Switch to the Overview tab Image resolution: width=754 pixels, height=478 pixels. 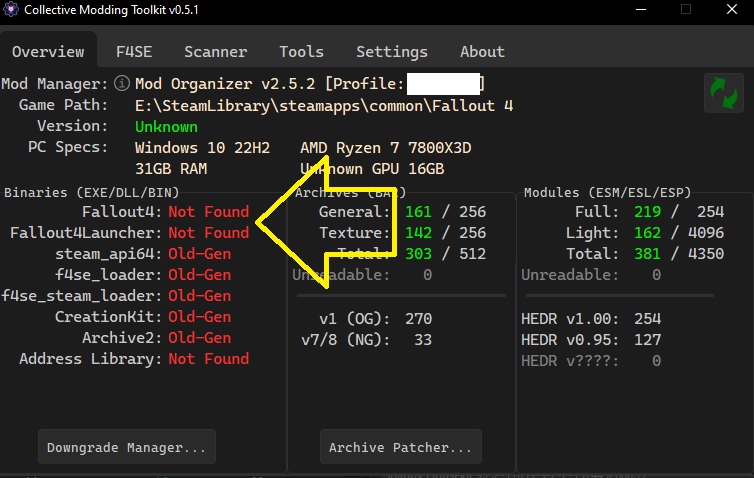[48, 51]
